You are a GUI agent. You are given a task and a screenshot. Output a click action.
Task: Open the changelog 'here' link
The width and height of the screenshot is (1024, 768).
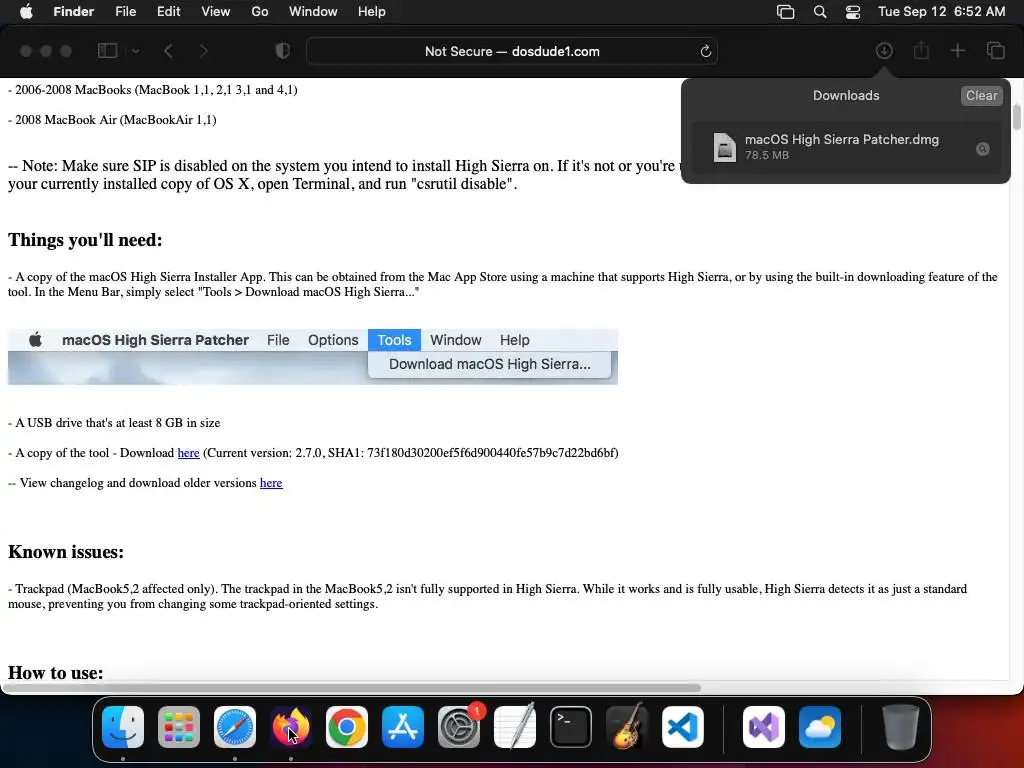point(271,483)
